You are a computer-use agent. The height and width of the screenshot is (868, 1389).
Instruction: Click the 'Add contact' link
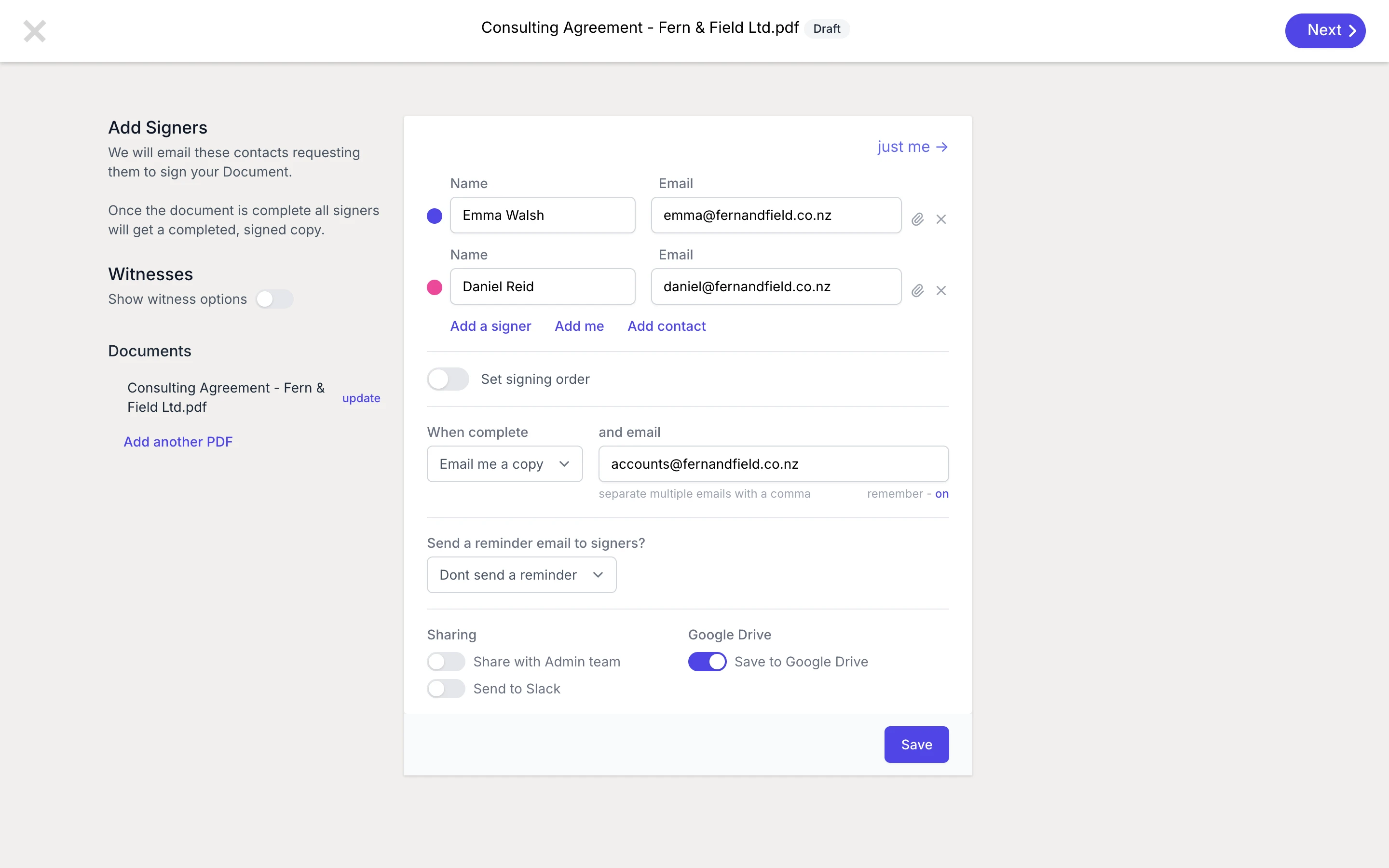667,326
